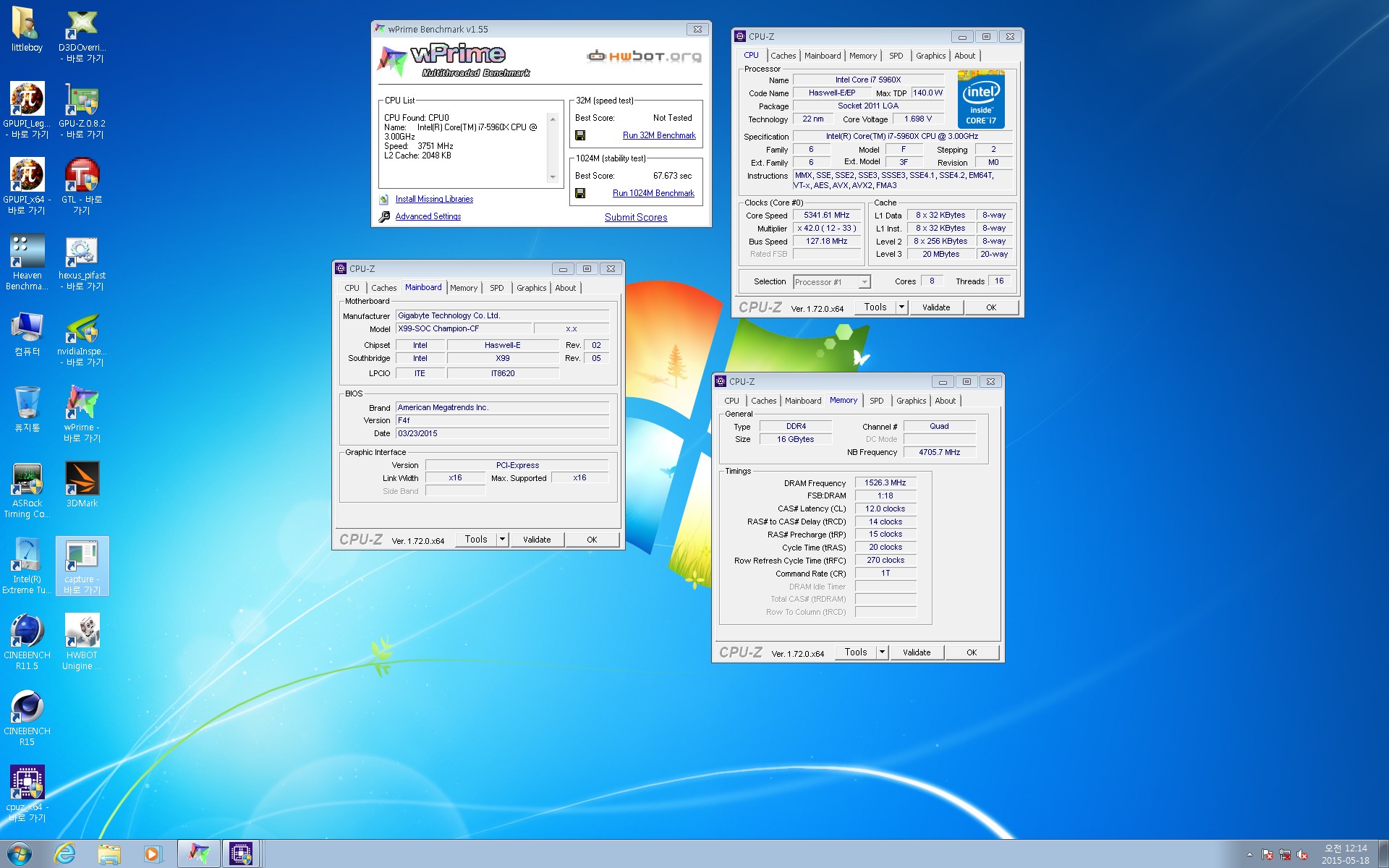Click the volume icon in system tray
This screenshot has width=1389, height=868.
click(1302, 854)
